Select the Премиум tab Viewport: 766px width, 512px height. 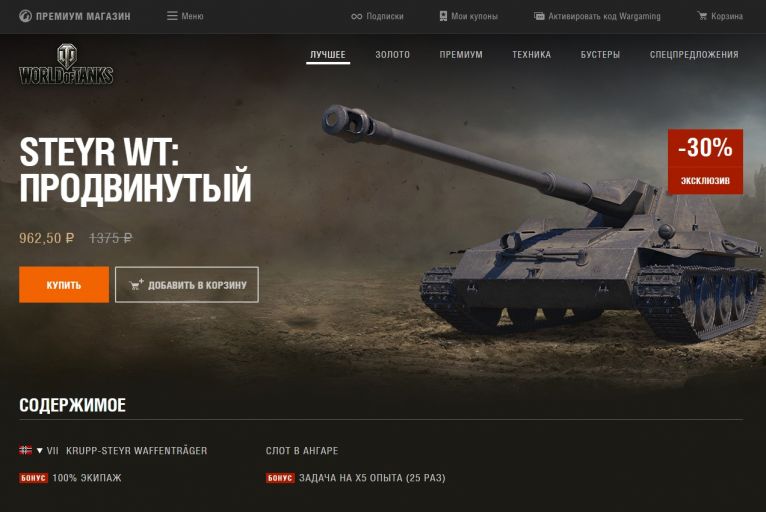click(461, 55)
